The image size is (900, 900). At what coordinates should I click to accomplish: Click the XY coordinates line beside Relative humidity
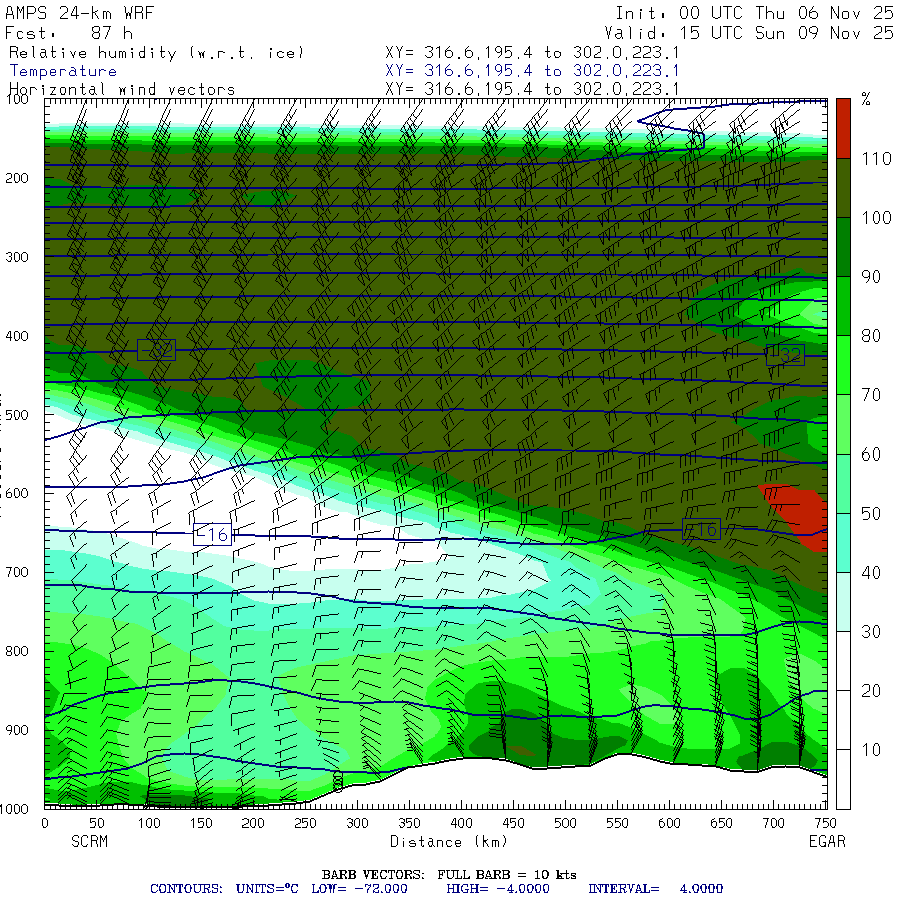(x=532, y=53)
